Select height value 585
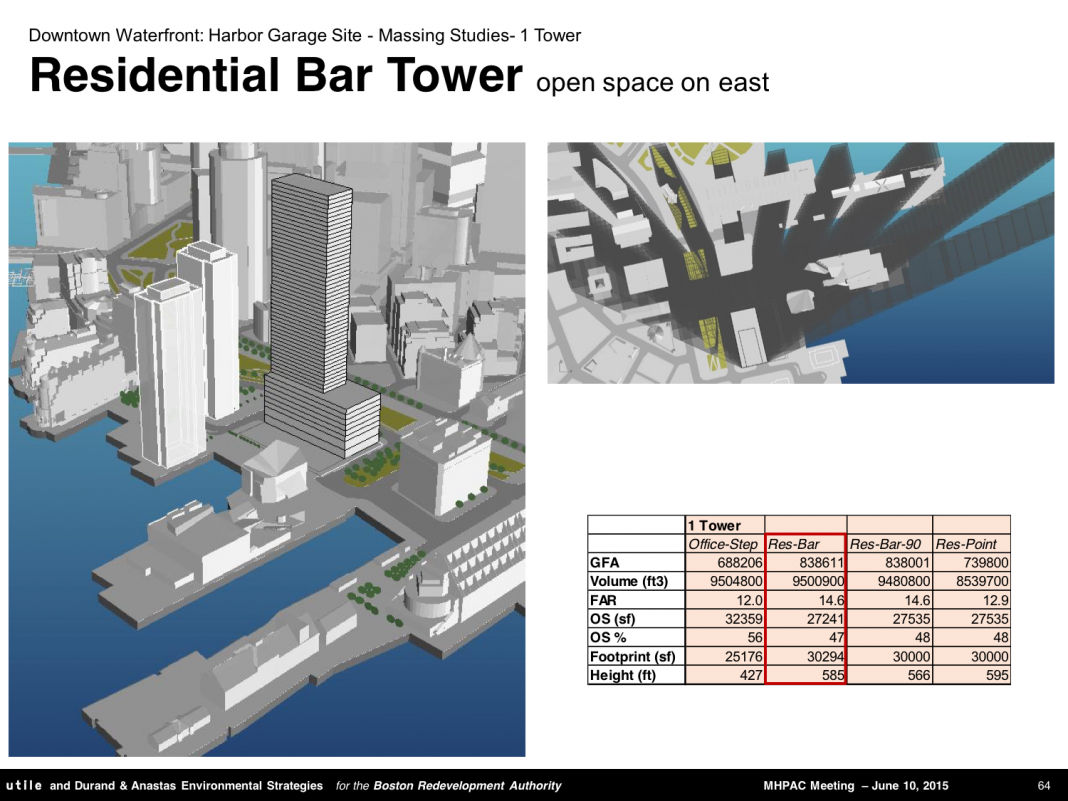The width and height of the screenshot is (1068, 801). [x=832, y=675]
